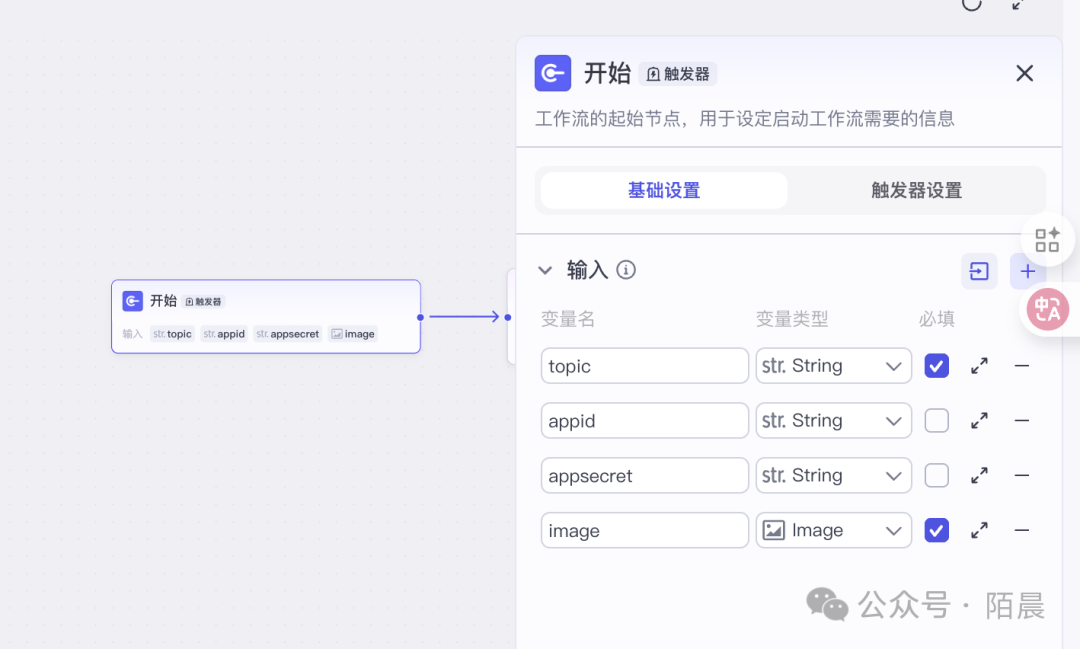The width and height of the screenshot is (1080, 649).
Task: Remove the appid variable with minus
Action: [1021, 421]
